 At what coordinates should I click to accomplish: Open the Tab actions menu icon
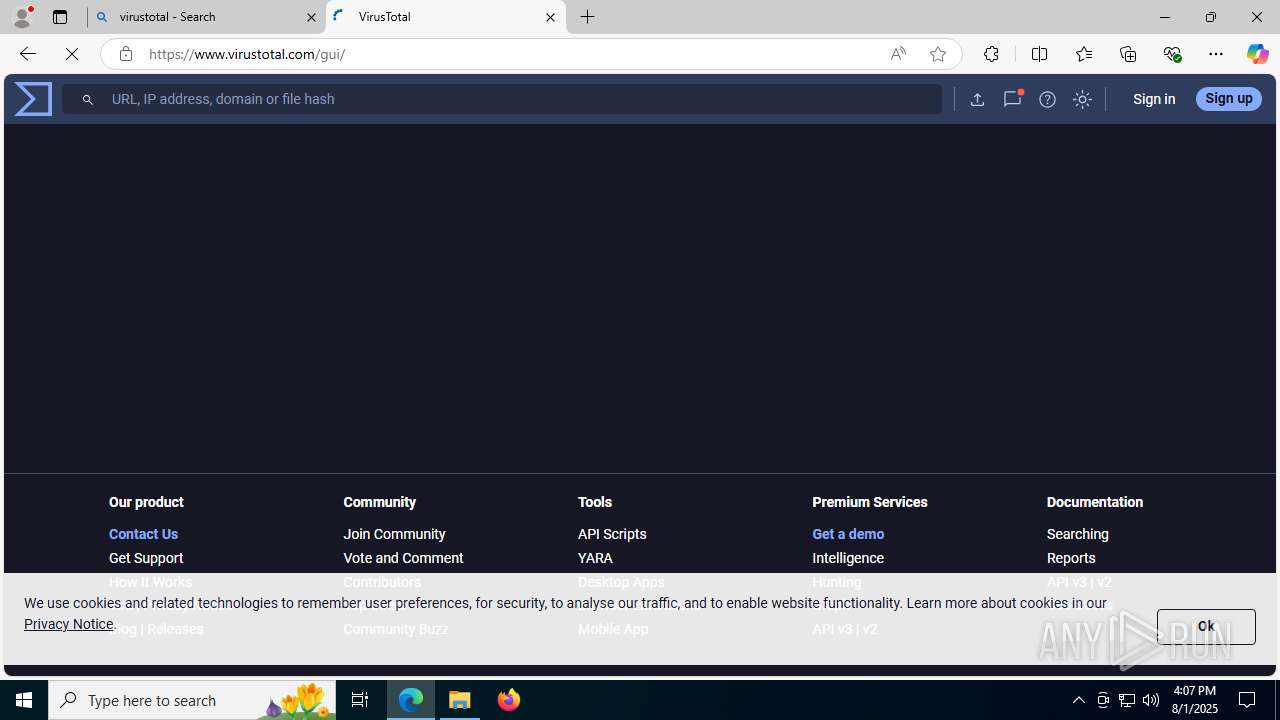click(60, 17)
